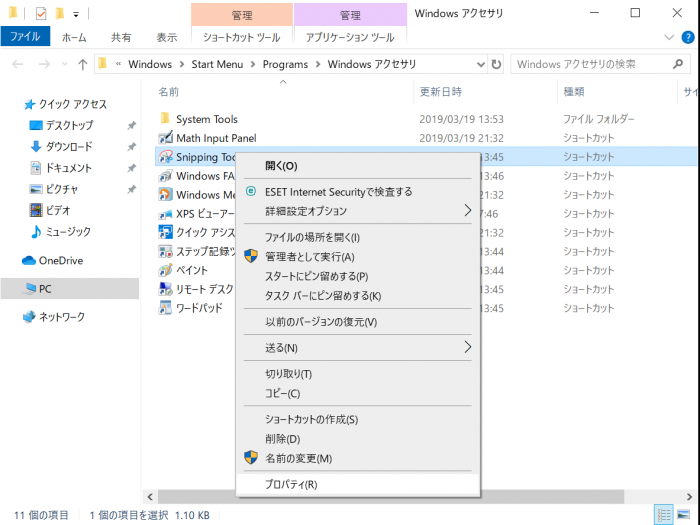
Task: Select 以前のバージョンの復元(V)
Action: pos(321,322)
